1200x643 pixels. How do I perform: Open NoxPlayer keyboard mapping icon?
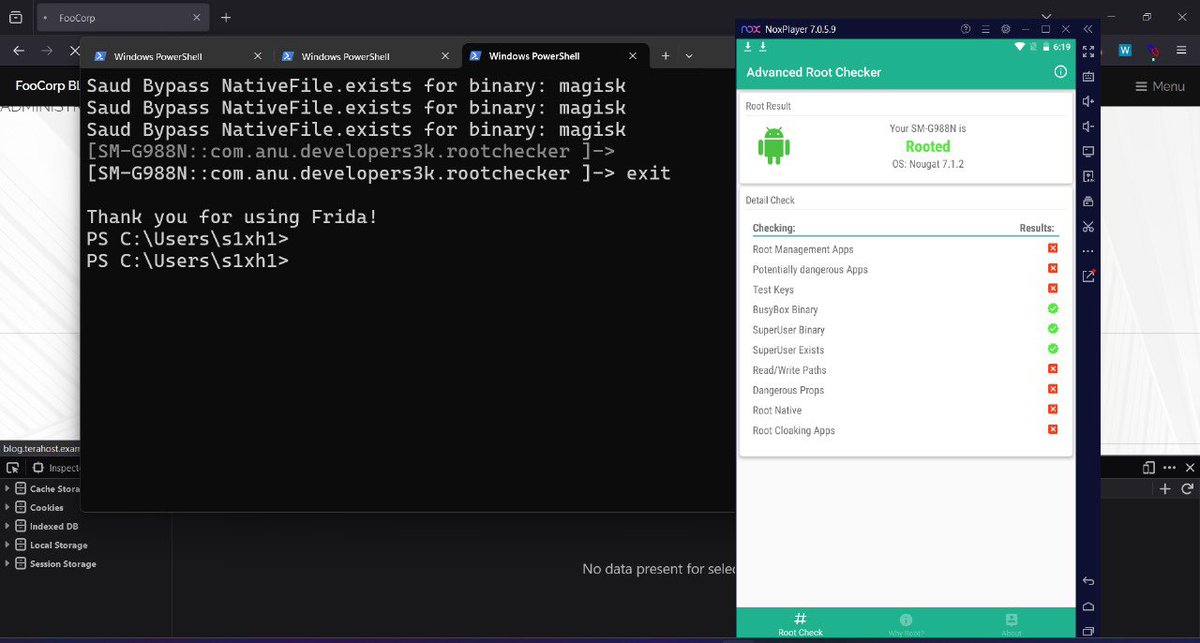tap(1088, 76)
